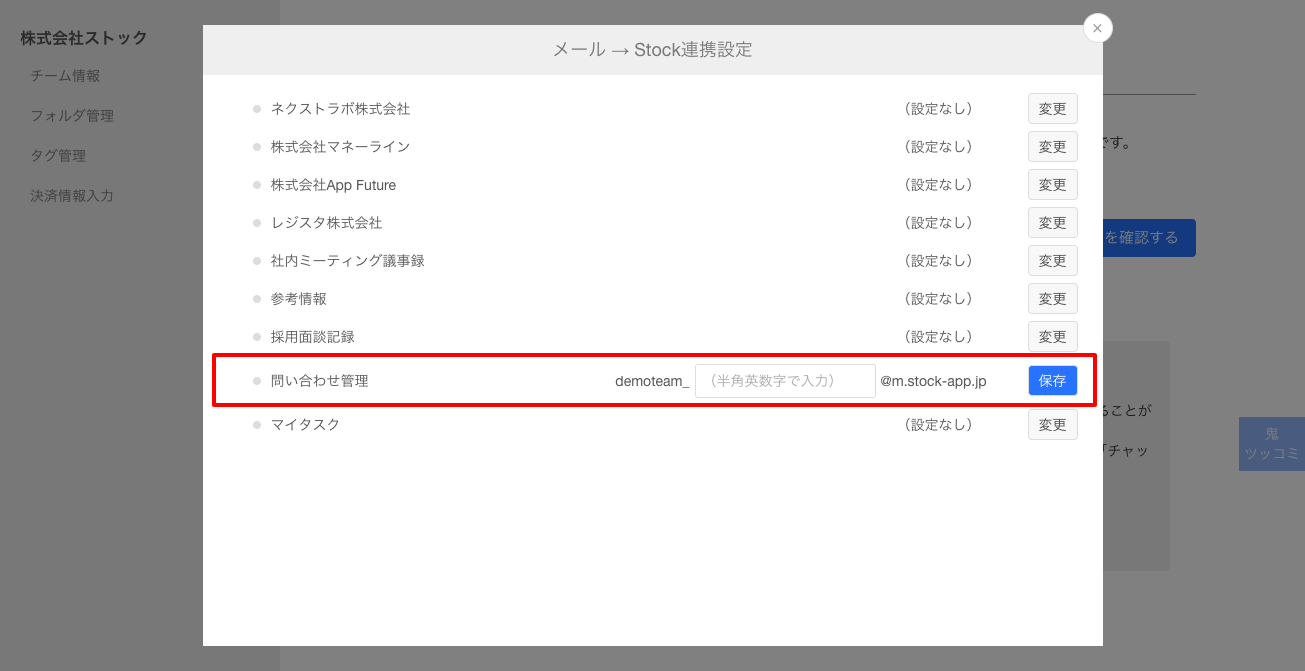The height and width of the screenshot is (671, 1305).
Task: Close the メール → Stock連携設定 dialog
Action: (1097, 28)
